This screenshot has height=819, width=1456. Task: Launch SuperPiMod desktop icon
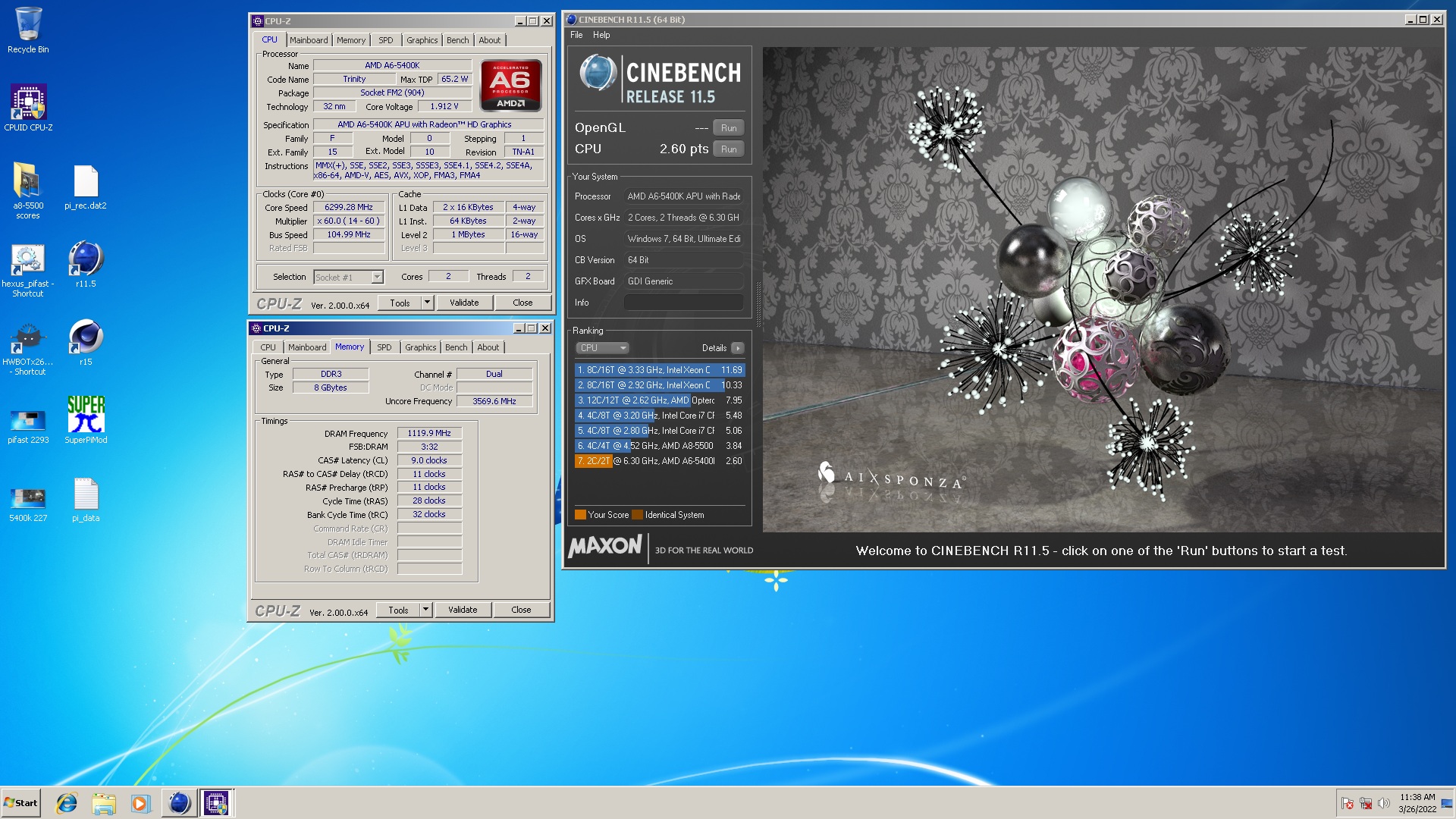point(86,419)
